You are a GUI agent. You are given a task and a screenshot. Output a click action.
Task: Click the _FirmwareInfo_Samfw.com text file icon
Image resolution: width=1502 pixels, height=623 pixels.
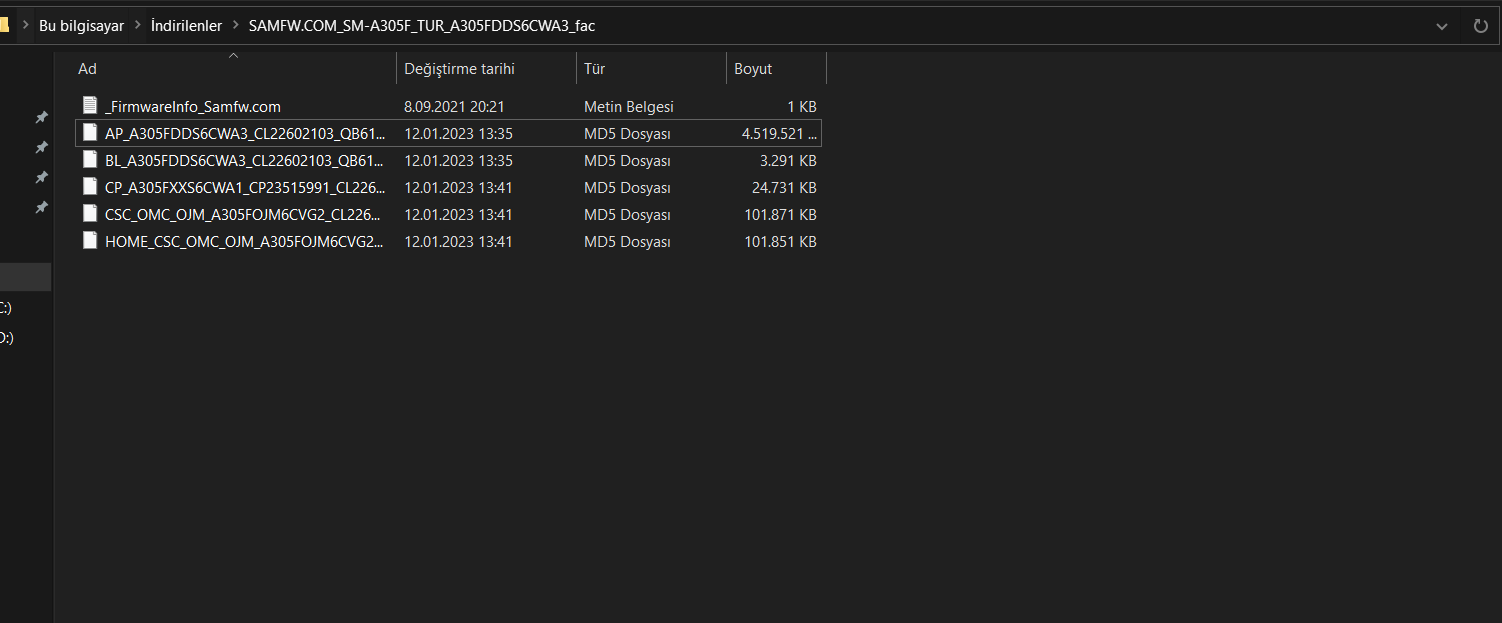pyautogui.click(x=90, y=106)
